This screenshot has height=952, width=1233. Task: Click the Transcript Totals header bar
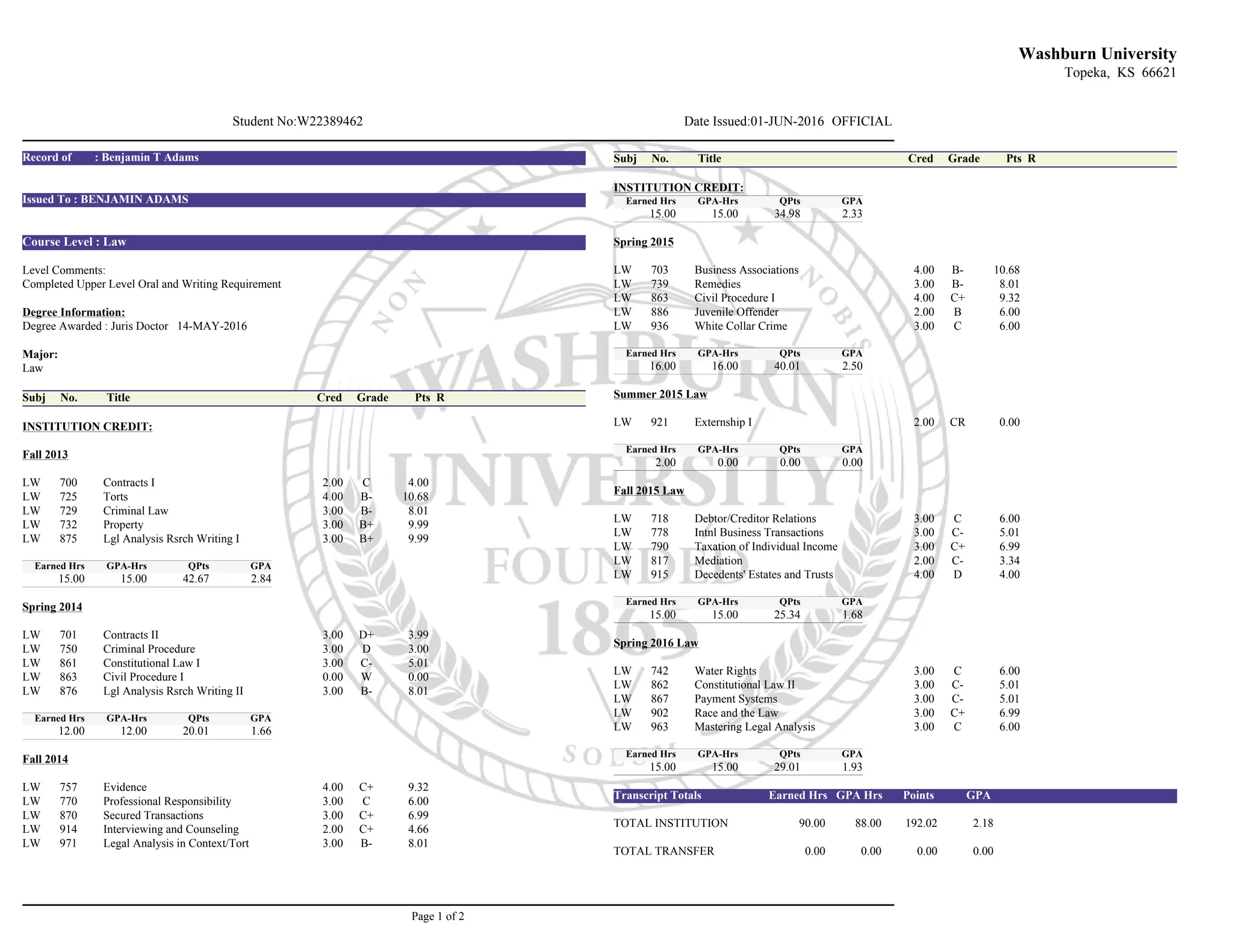(x=894, y=796)
